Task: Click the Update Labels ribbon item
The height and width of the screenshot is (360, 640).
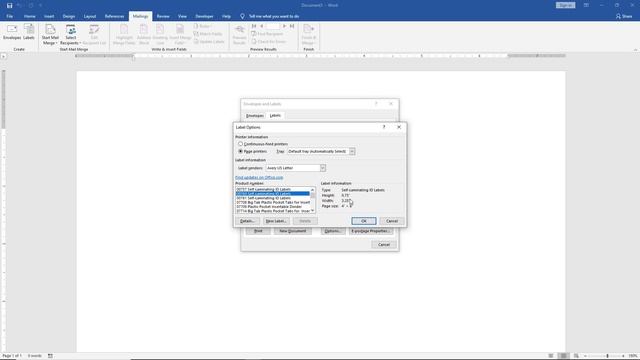Action: (209, 42)
